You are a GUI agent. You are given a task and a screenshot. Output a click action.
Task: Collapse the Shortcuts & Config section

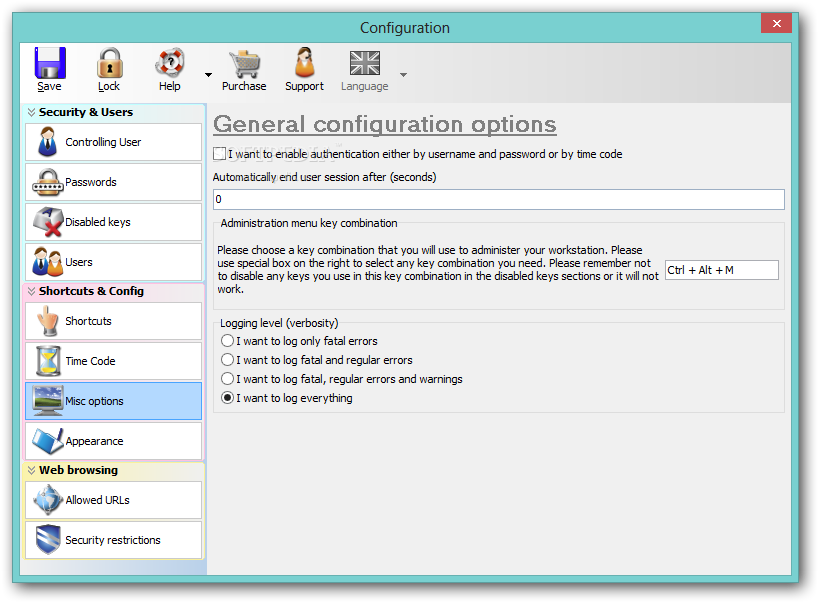click(x=31, y=291)
